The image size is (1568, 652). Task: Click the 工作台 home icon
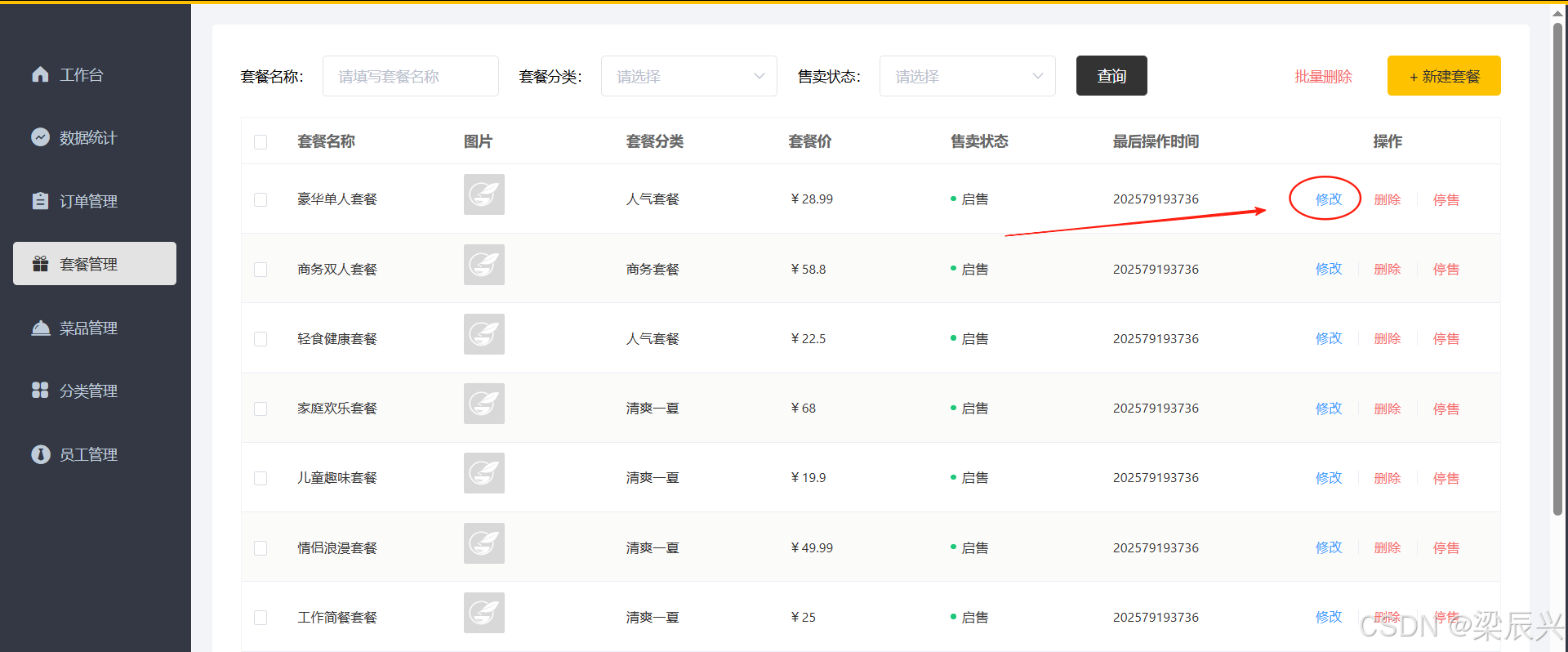40,74
